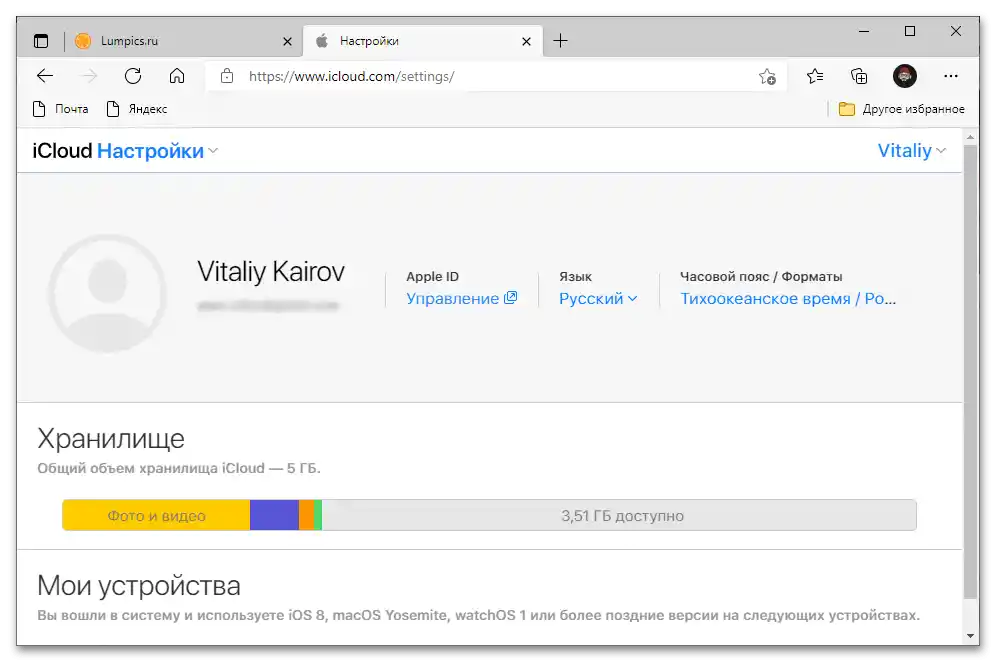Click the browser forward arrow
996x662 pixels.
pyautogui.click(x=89, y=76)
